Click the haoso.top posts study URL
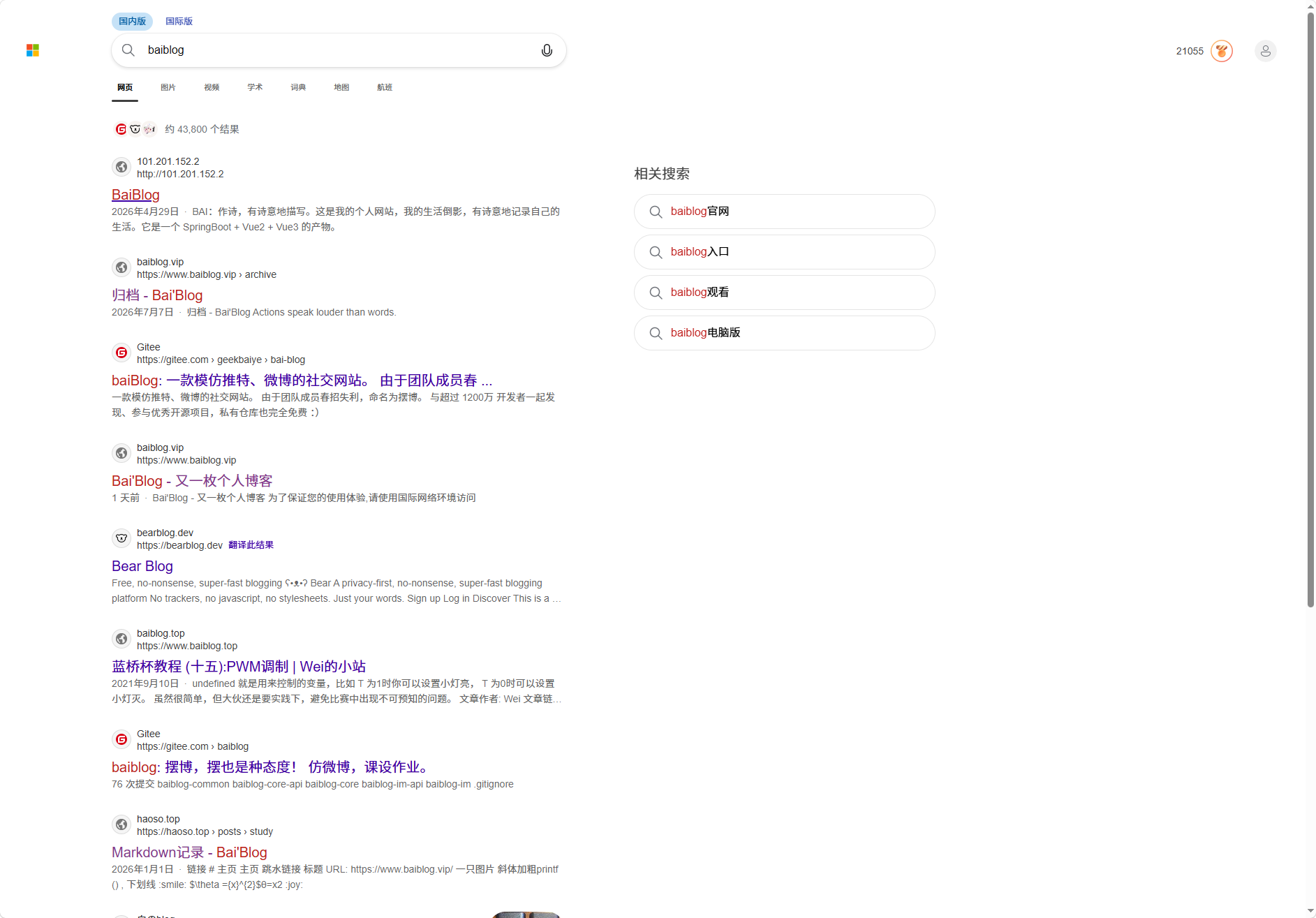 [x=205, y=831]
